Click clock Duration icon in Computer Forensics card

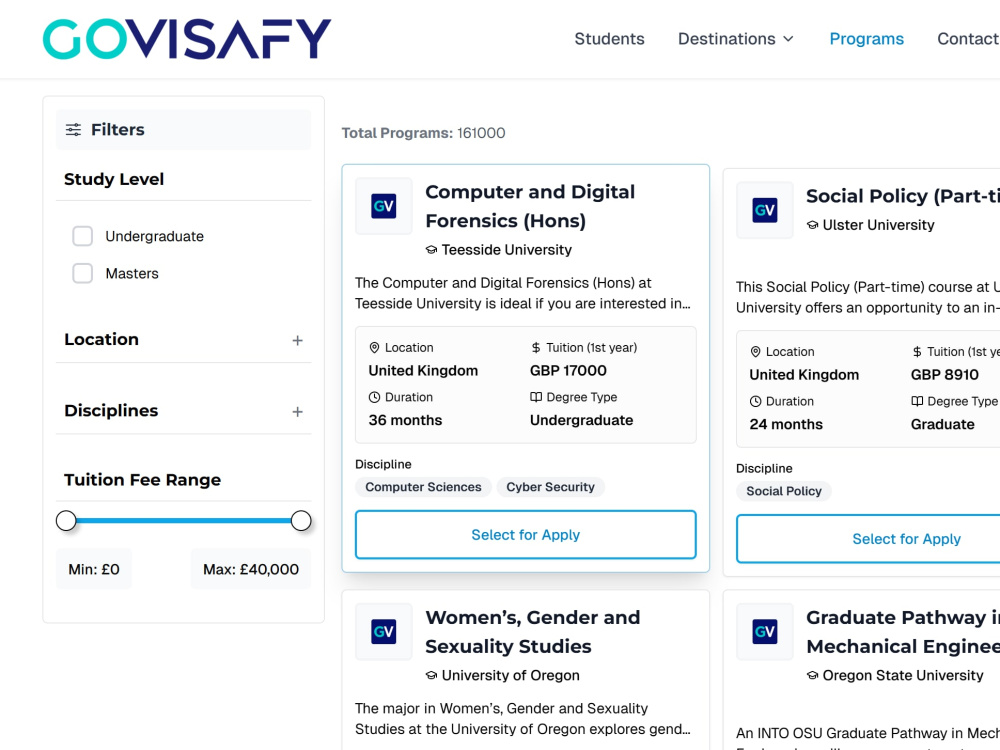pyautogui.click(x=374, y=397)
